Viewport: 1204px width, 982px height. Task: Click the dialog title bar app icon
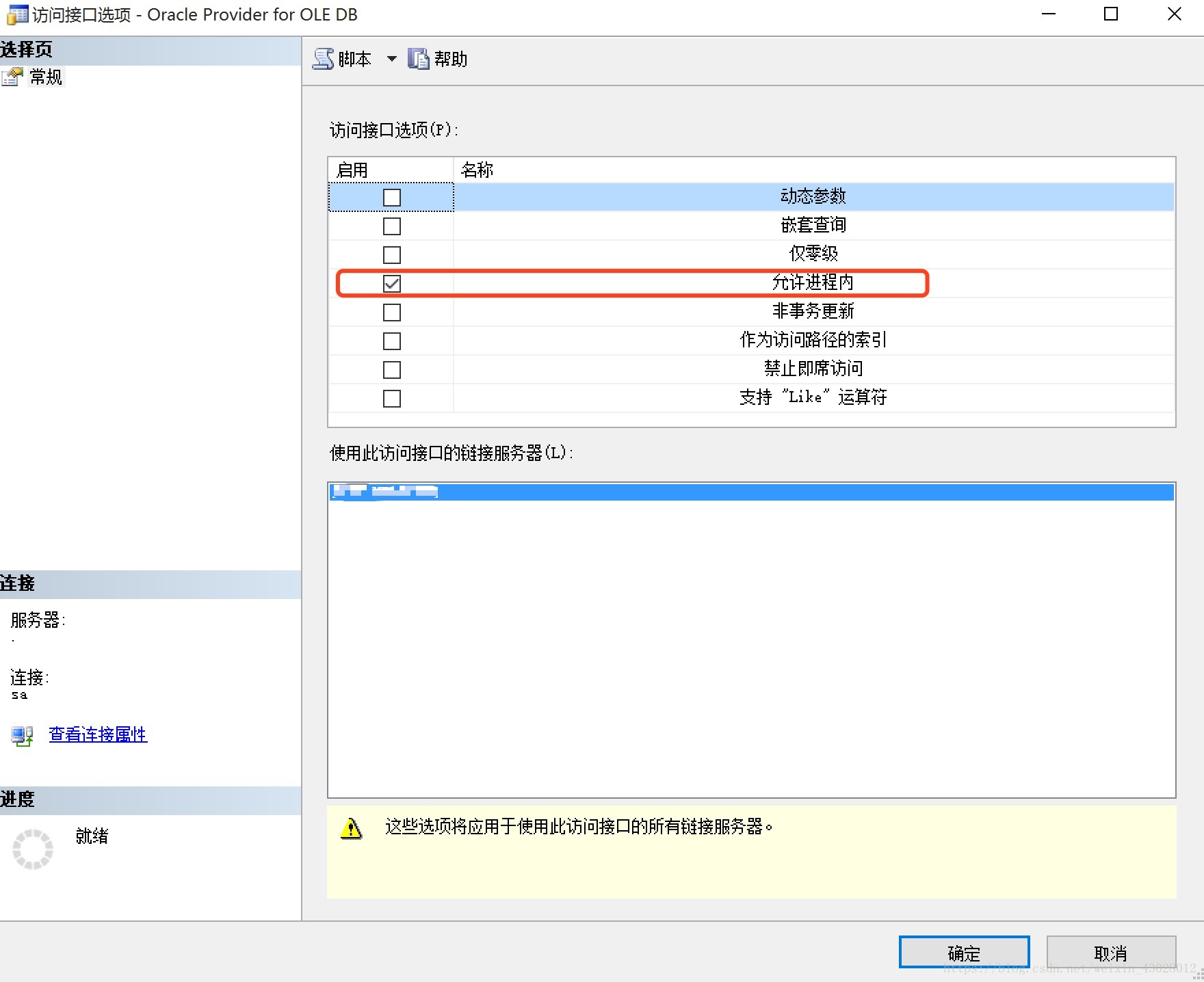[17, 14]
